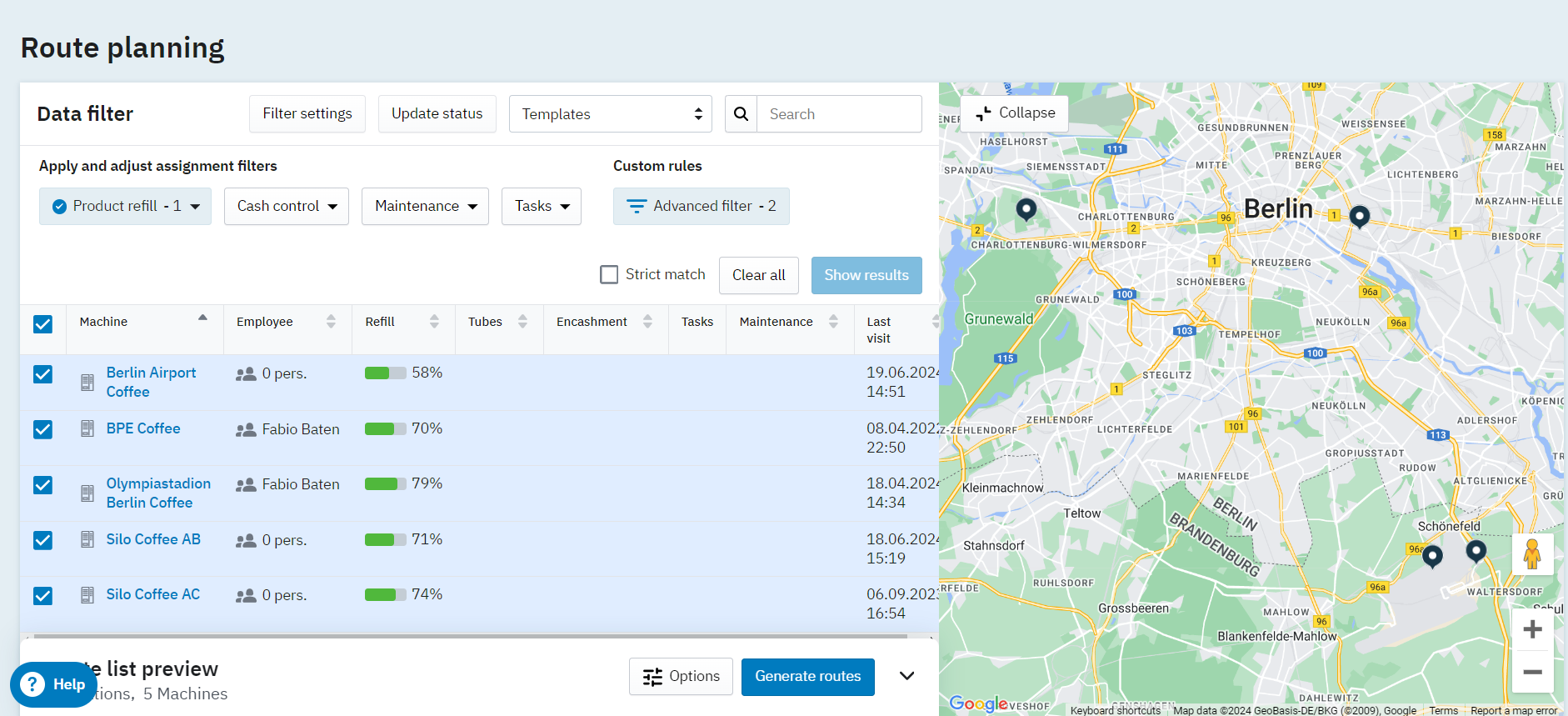Click Update status button
Image resolution: width=1568 pixels, height=716 pixels.
pos(437,113)
